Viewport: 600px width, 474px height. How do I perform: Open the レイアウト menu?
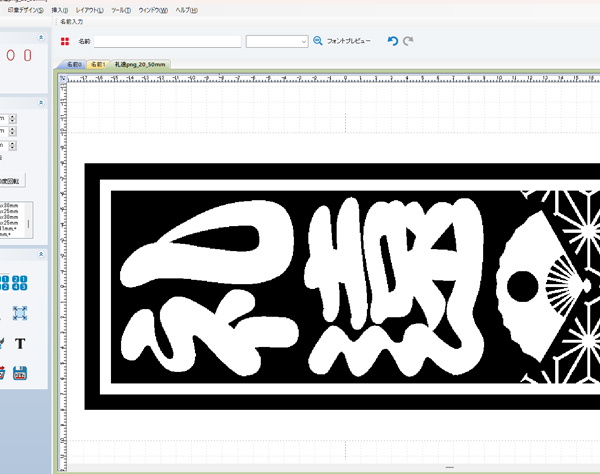(90, 9)
